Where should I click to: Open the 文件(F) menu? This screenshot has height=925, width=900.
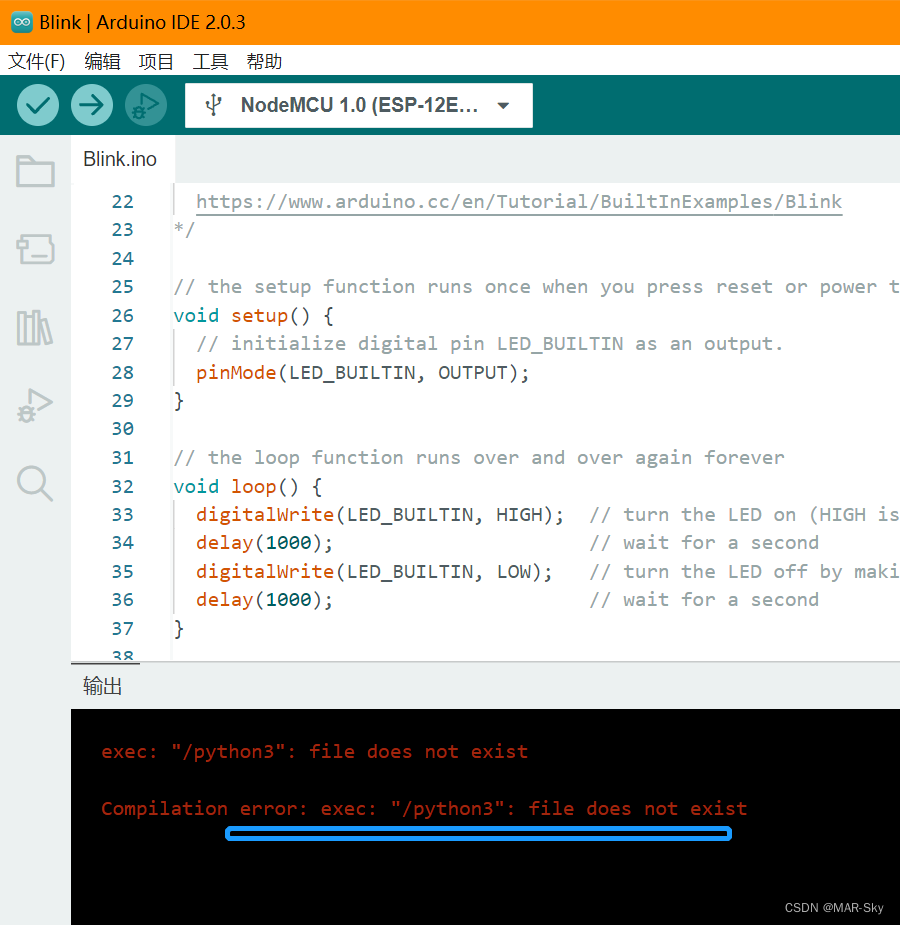point(37,61)
